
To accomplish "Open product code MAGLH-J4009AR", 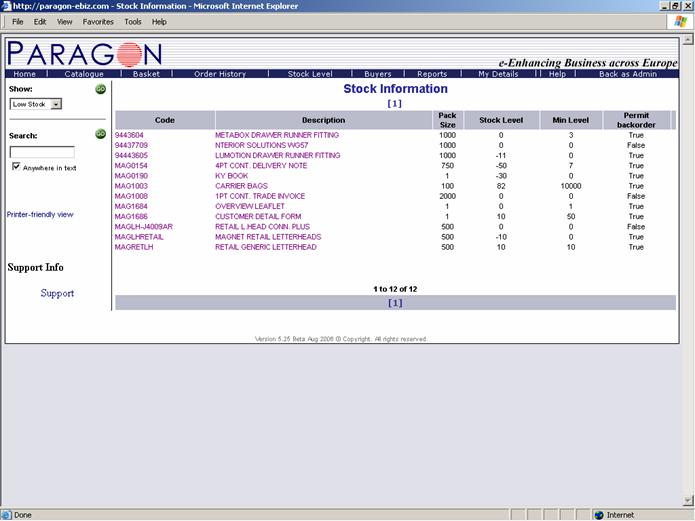I will pyautogui.click(x=144, y=227).
